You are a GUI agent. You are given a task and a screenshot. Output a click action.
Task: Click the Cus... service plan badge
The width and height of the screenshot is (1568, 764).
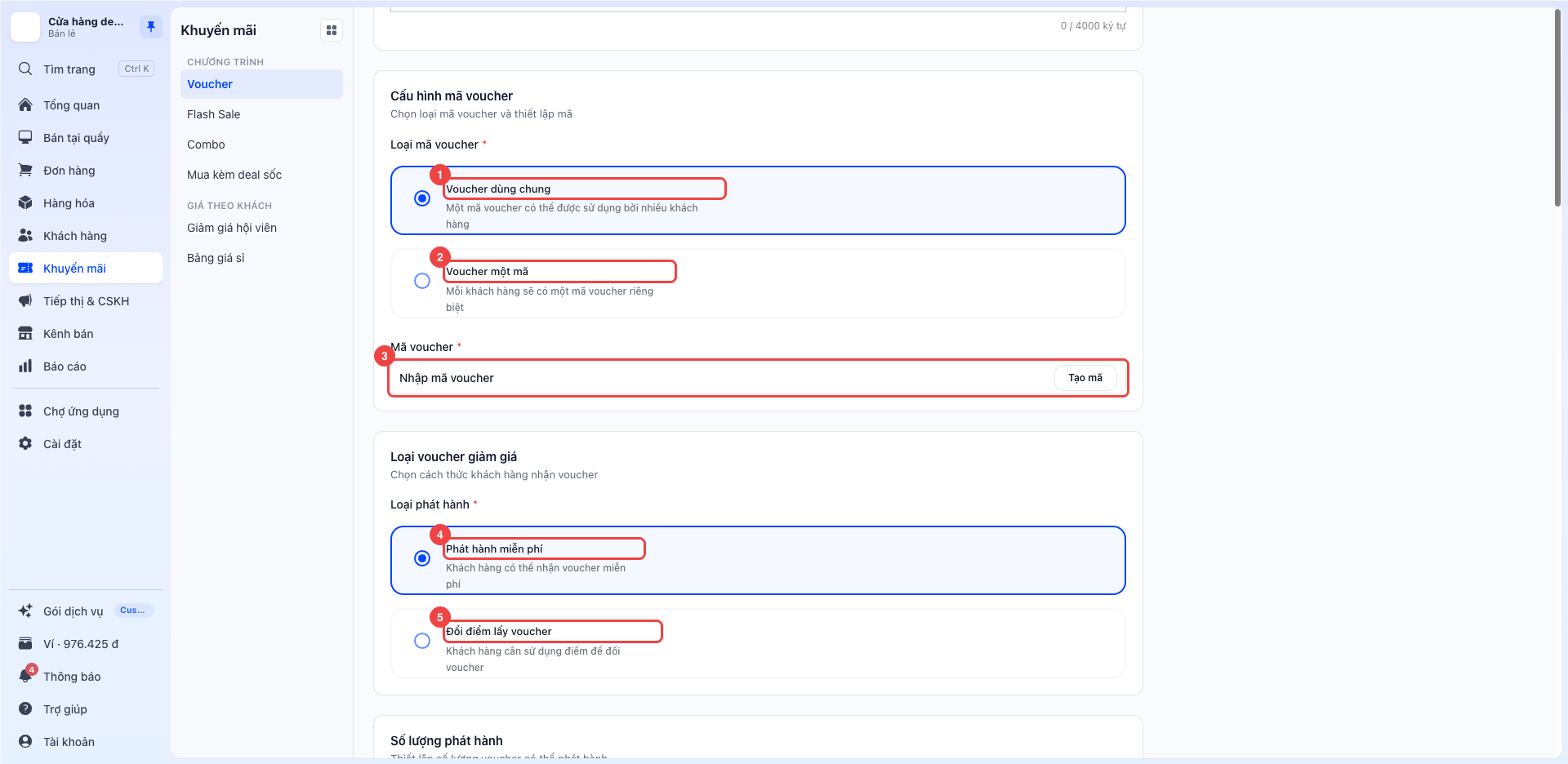pos(133,611)
